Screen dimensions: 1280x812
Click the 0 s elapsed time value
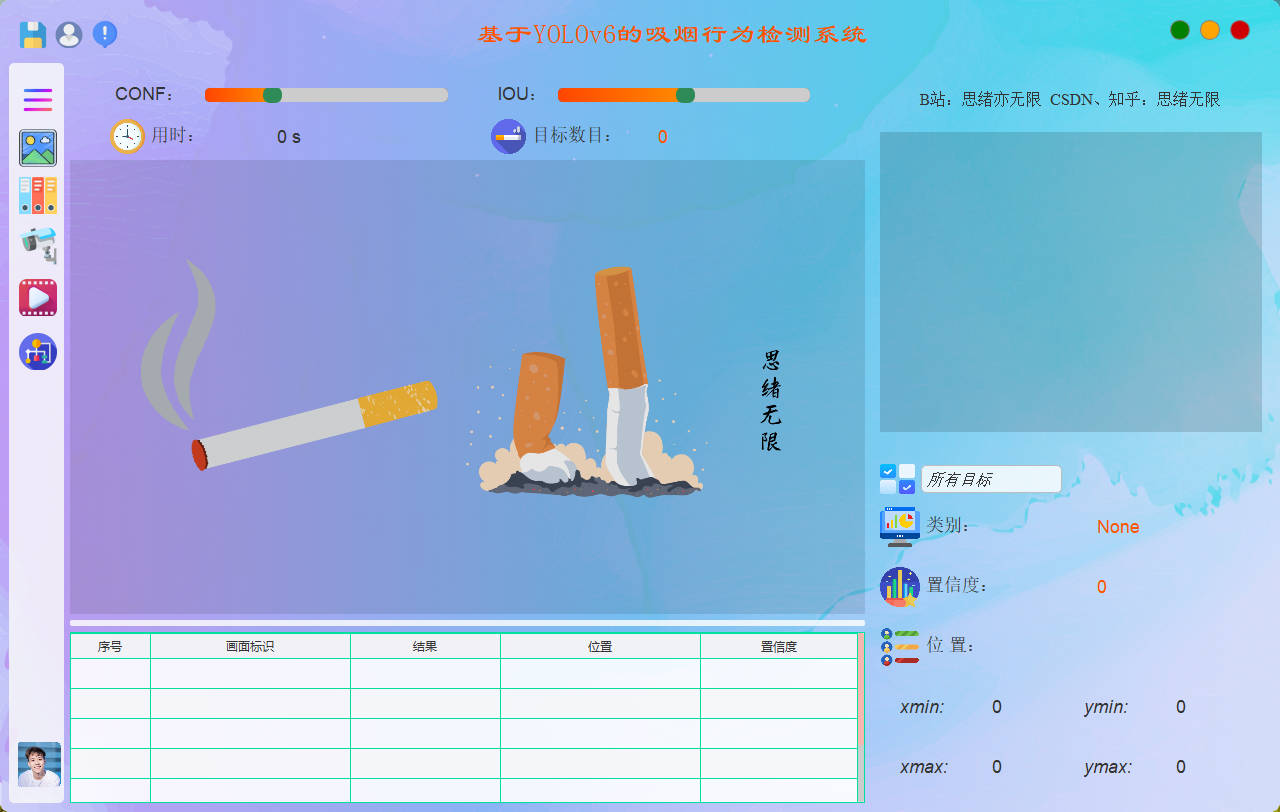coord(289,137)
